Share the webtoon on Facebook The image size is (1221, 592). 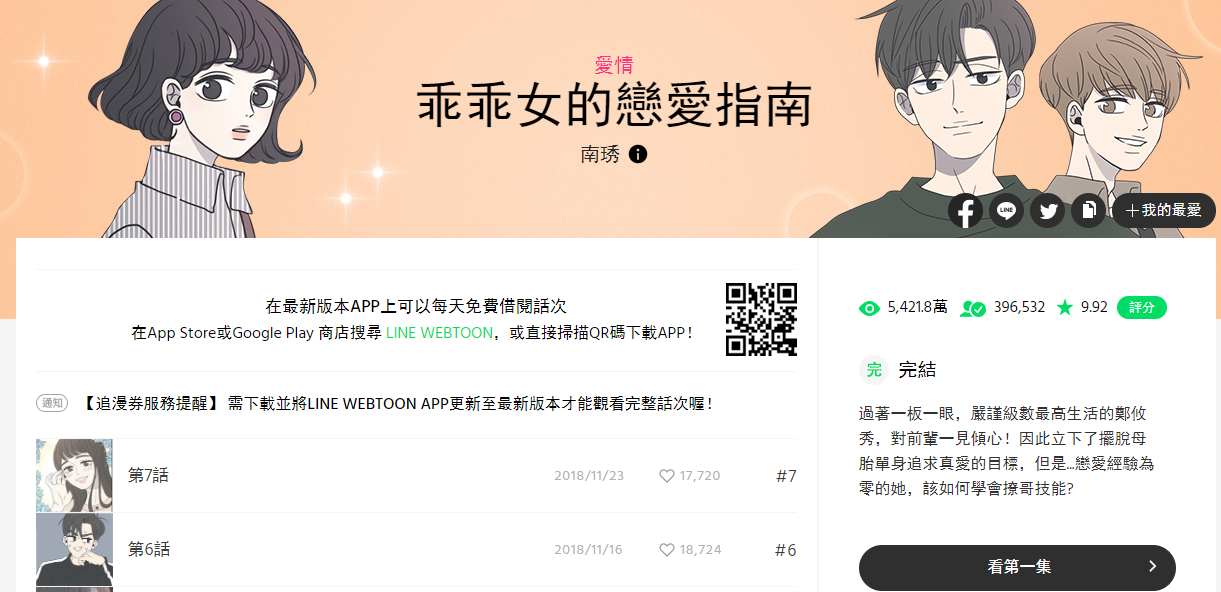965,211
